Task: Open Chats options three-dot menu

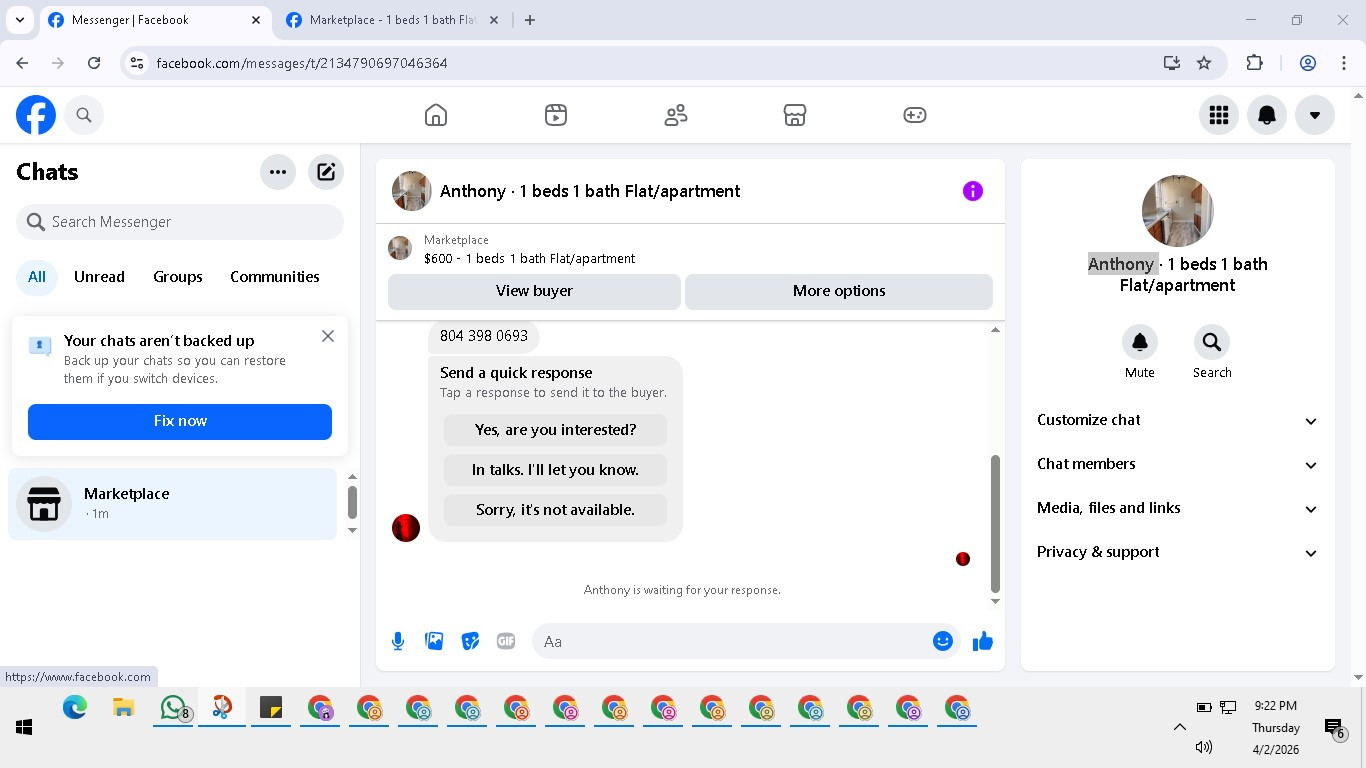Action: tap(278, 172)
